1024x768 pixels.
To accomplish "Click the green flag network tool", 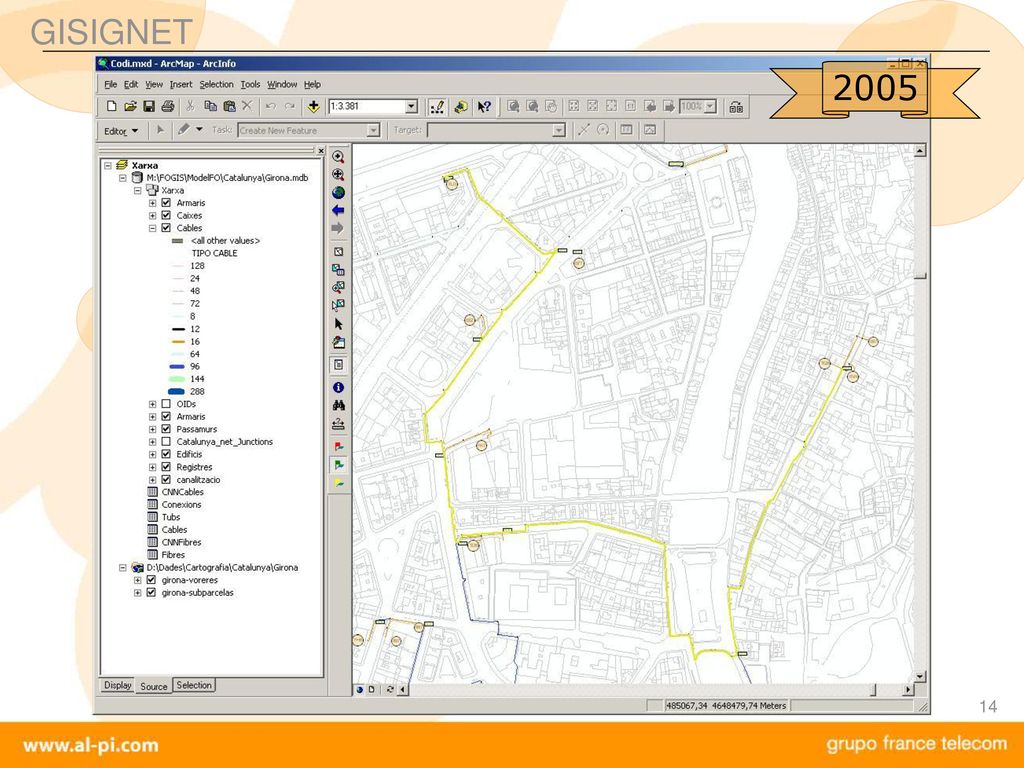I will point(338,465).
